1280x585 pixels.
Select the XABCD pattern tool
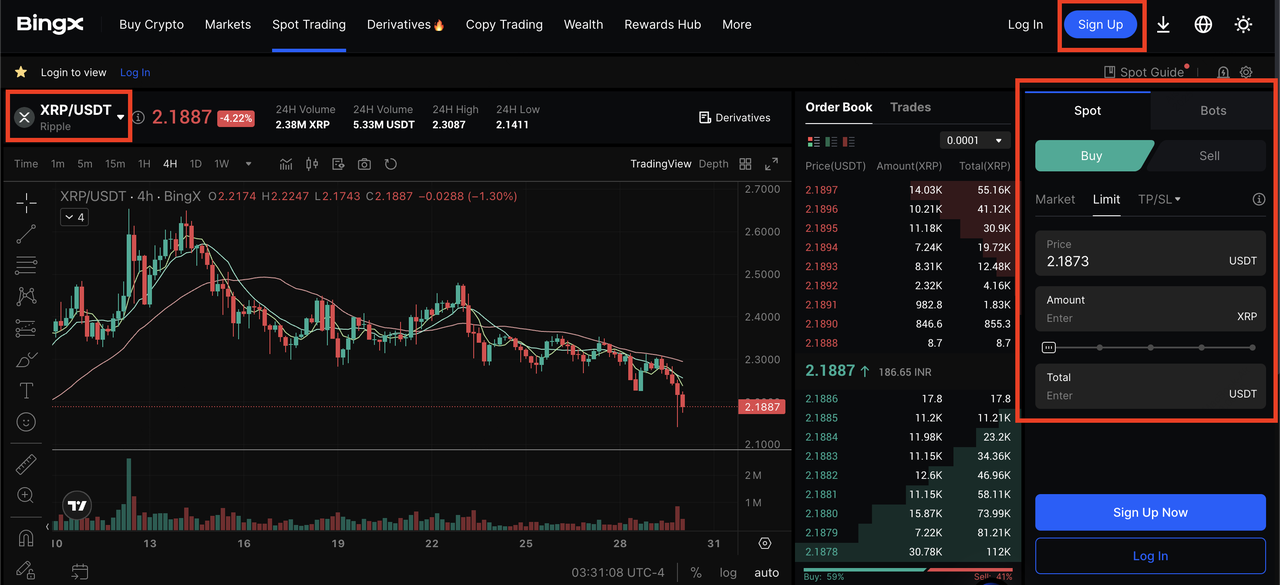[26, 296]
